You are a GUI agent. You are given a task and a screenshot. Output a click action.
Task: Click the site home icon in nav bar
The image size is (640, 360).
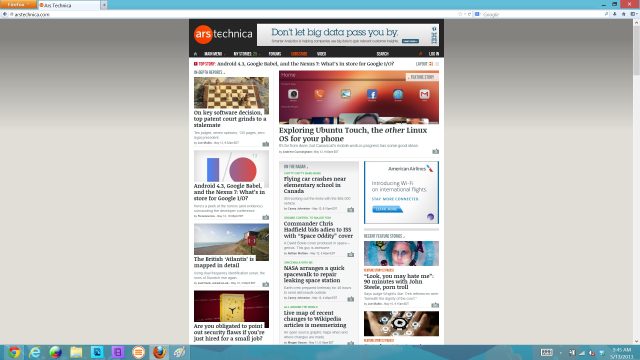click(x=196, y=54)
